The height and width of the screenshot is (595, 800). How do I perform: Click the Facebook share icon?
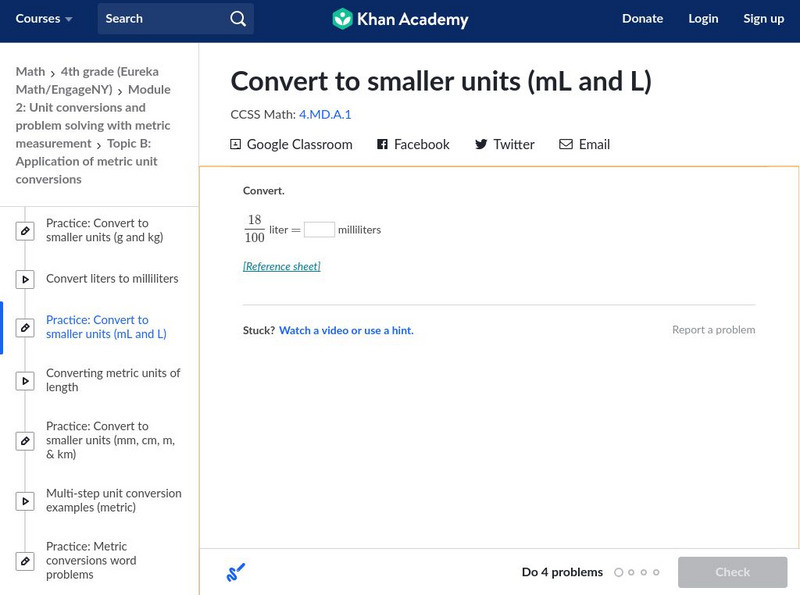pos(382,144)
